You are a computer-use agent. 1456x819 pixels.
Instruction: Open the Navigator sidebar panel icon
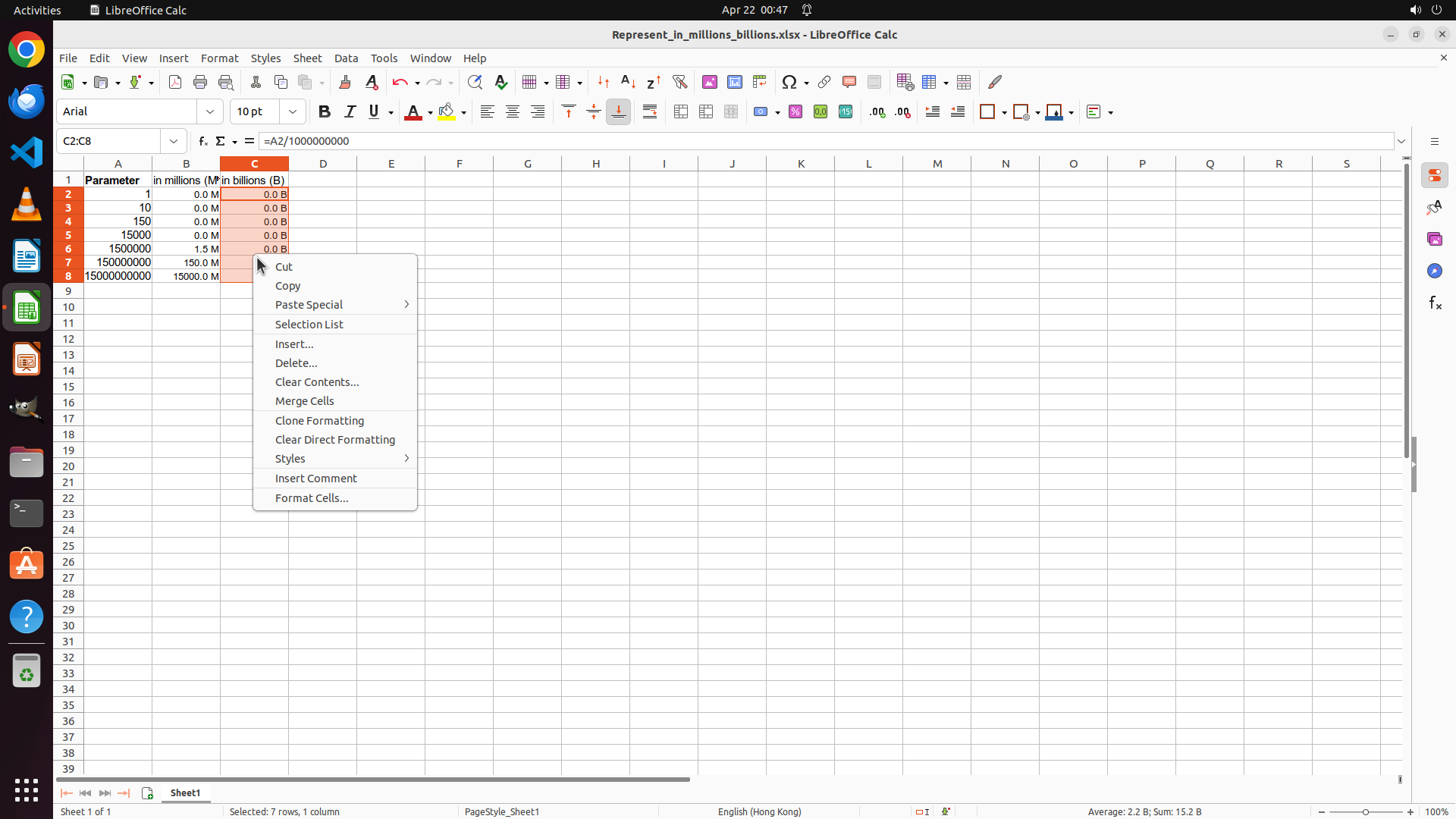pos(1434,271)
